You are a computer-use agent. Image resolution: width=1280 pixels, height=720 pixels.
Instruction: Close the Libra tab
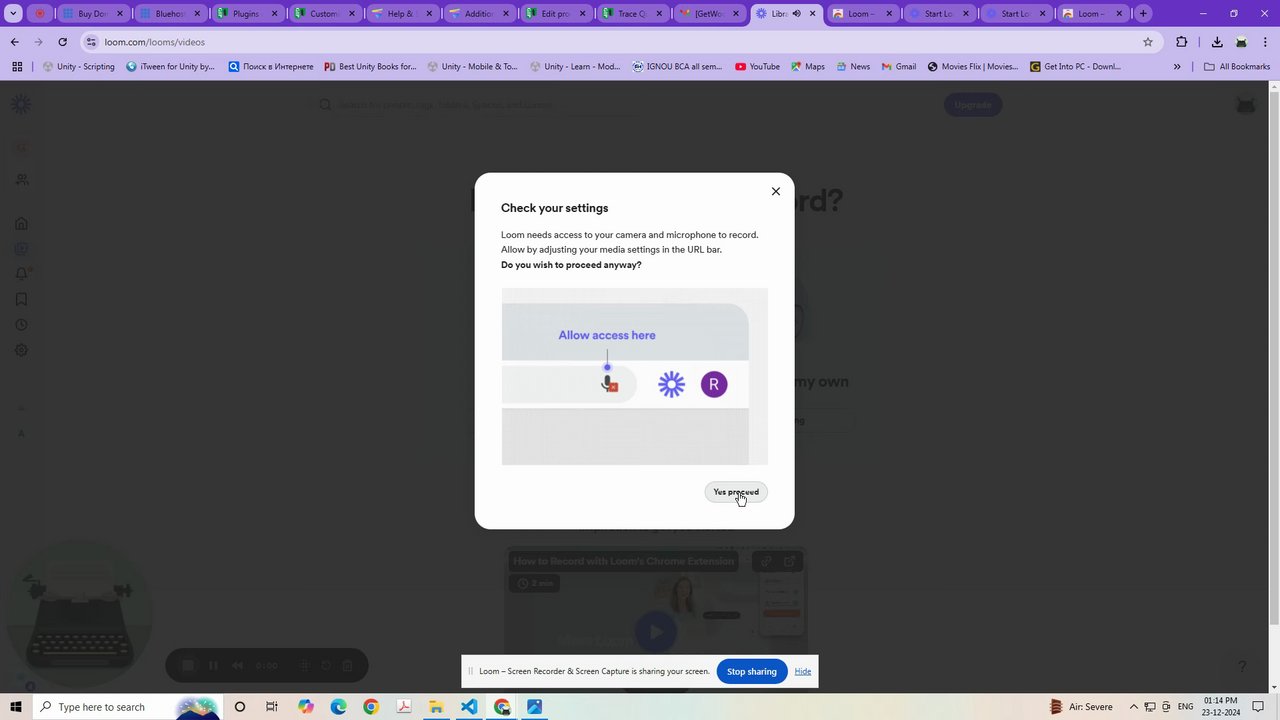coord(813,14)
